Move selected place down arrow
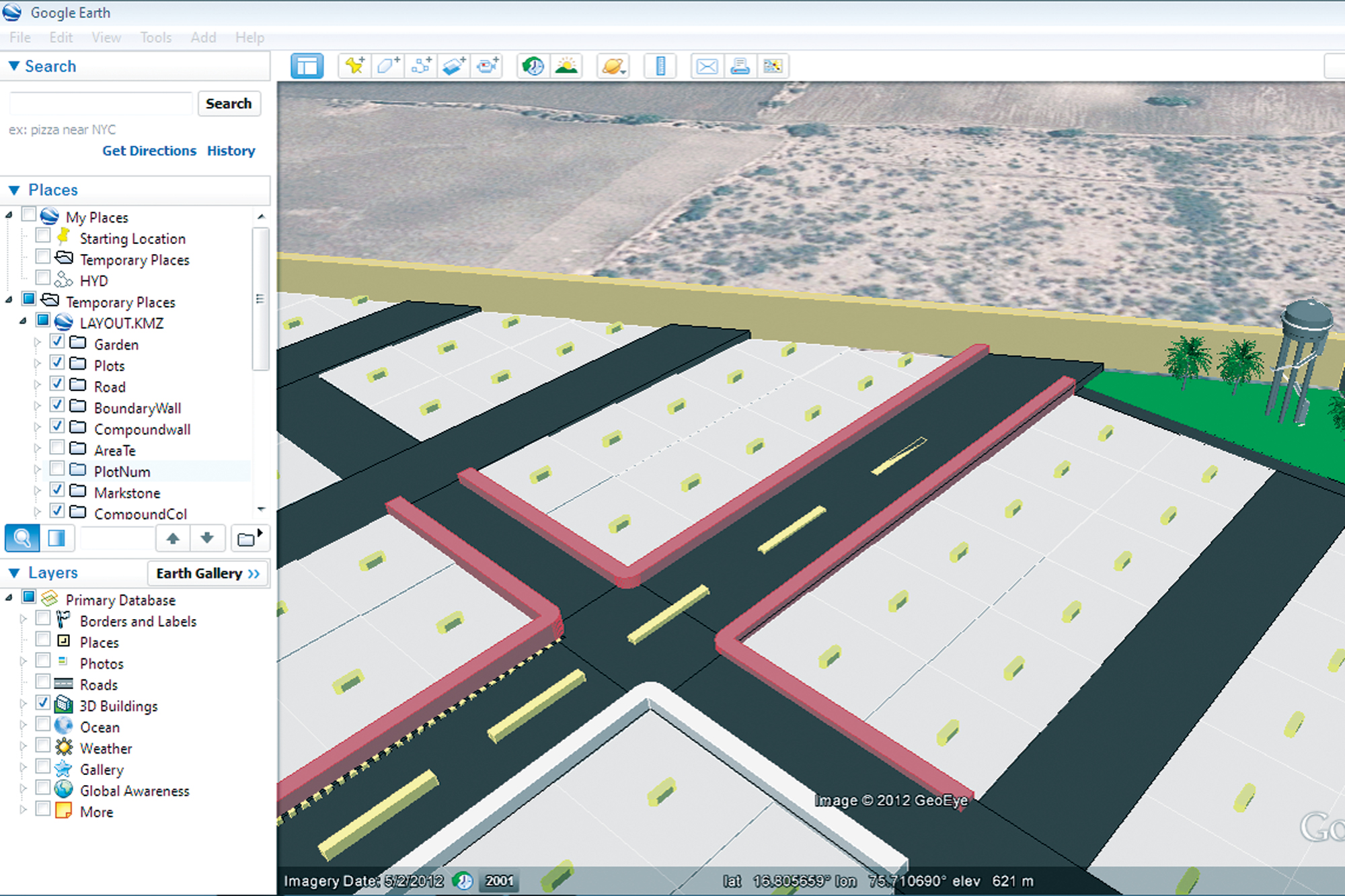1345x896 pixels. tap(207, 538)
